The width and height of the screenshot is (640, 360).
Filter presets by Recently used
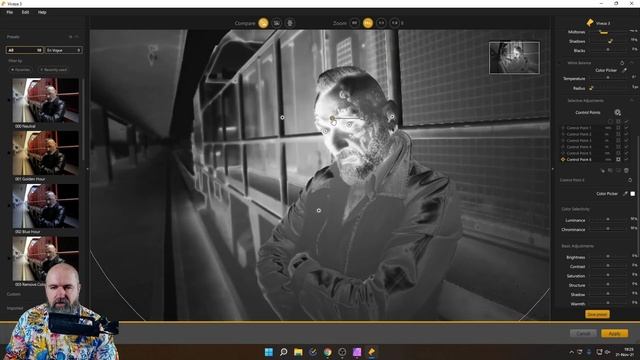click(53, 70)
